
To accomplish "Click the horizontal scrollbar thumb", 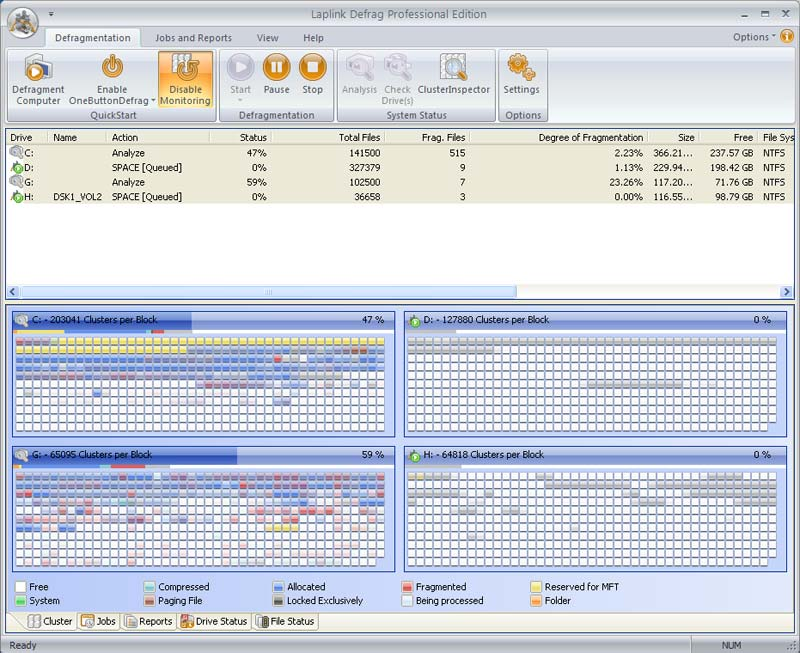I will (x=268, y=292).
